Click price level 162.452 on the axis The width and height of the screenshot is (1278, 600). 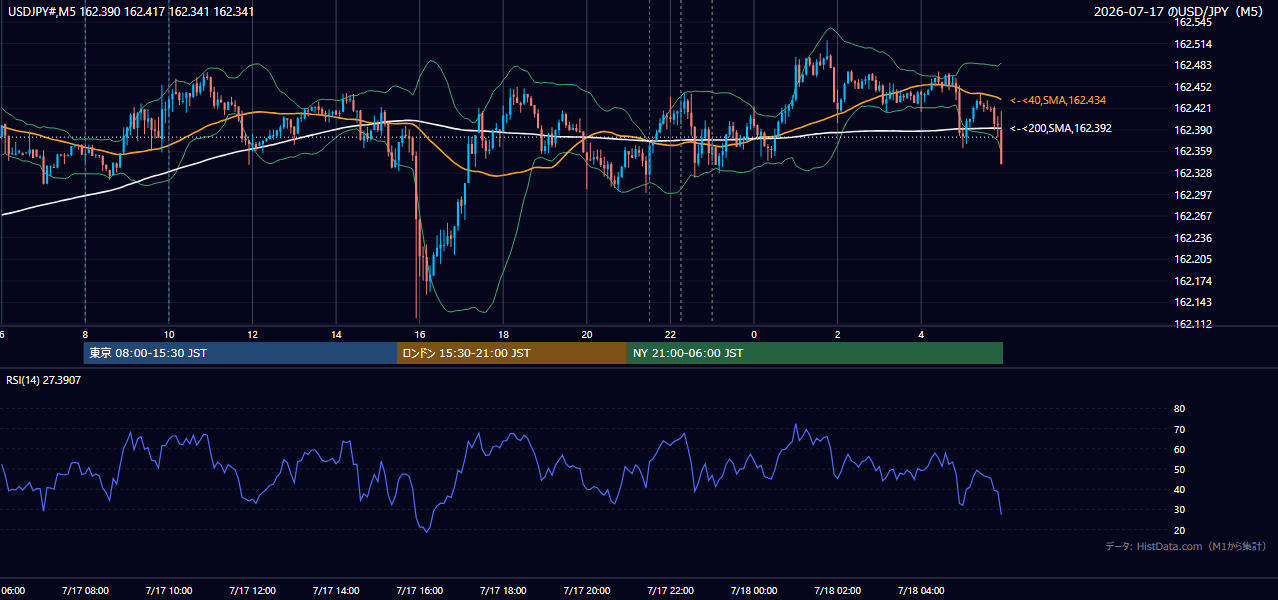[x=1192, y=87]
